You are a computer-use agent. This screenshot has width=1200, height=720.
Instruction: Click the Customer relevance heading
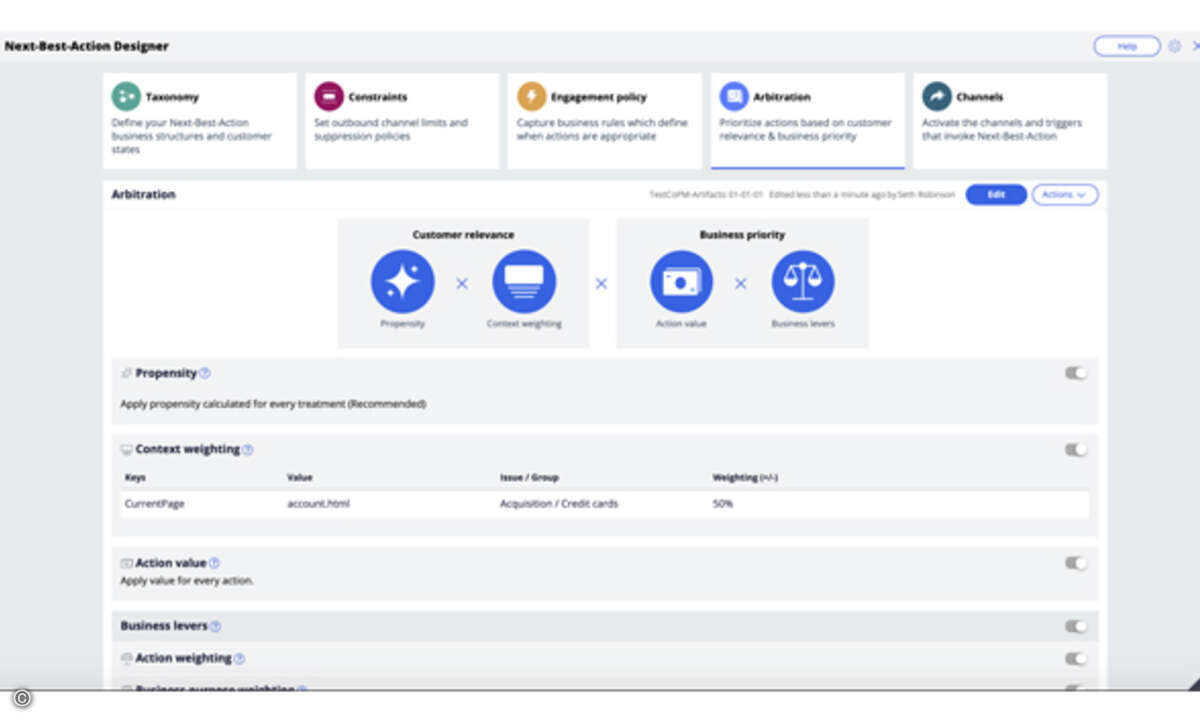point(463,235)
